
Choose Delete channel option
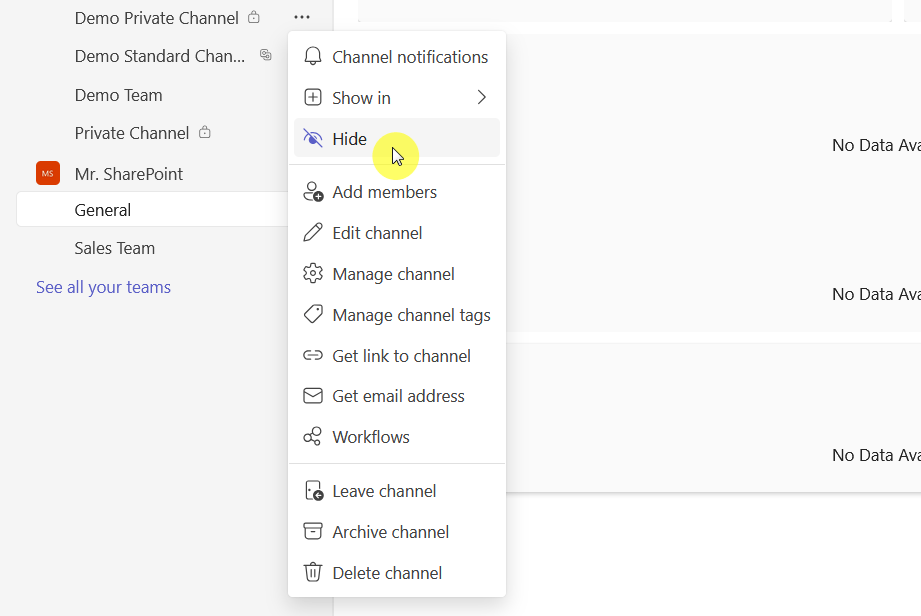tap(396, 573)
